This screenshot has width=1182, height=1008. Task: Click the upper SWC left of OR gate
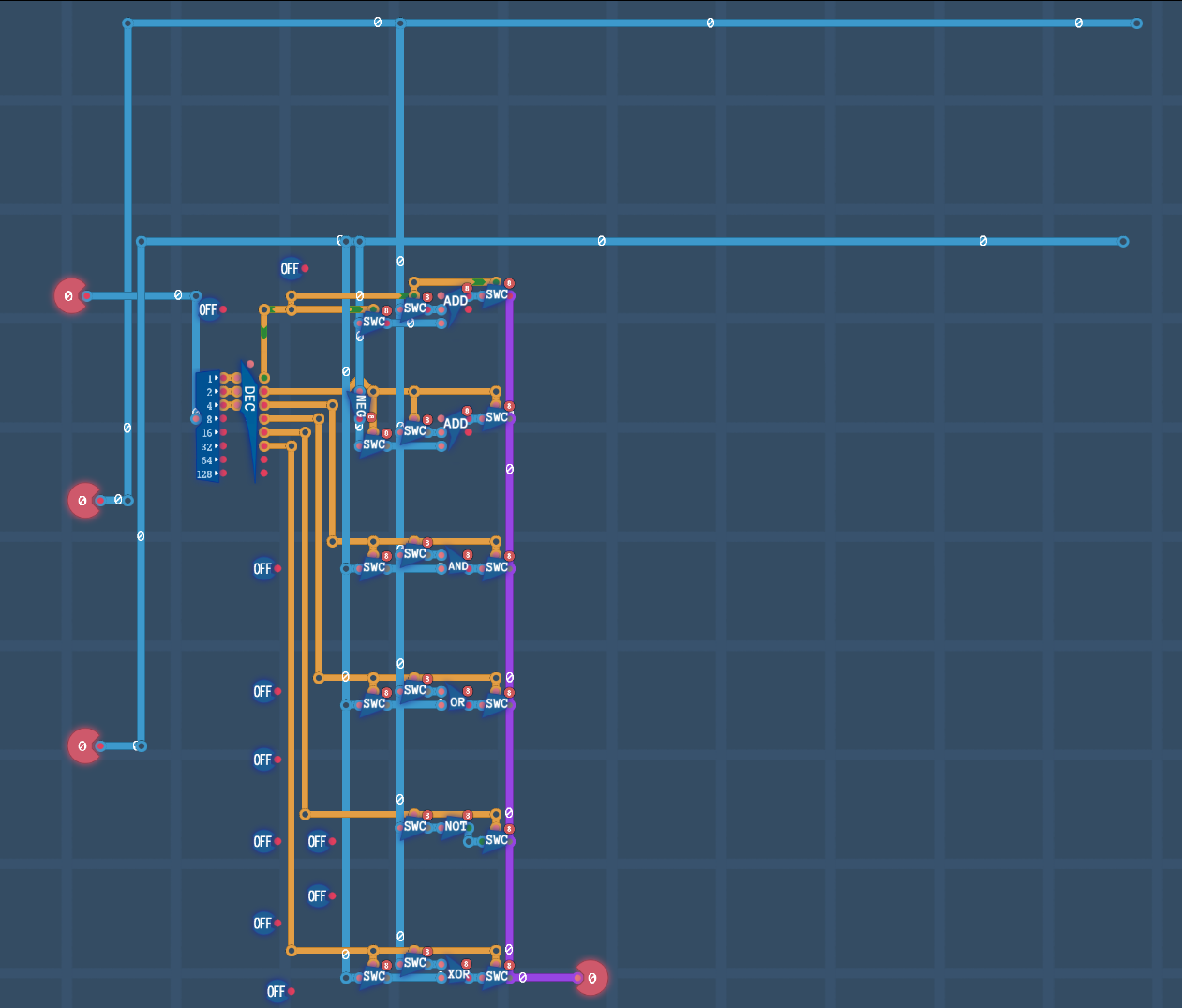click(415, 690)
